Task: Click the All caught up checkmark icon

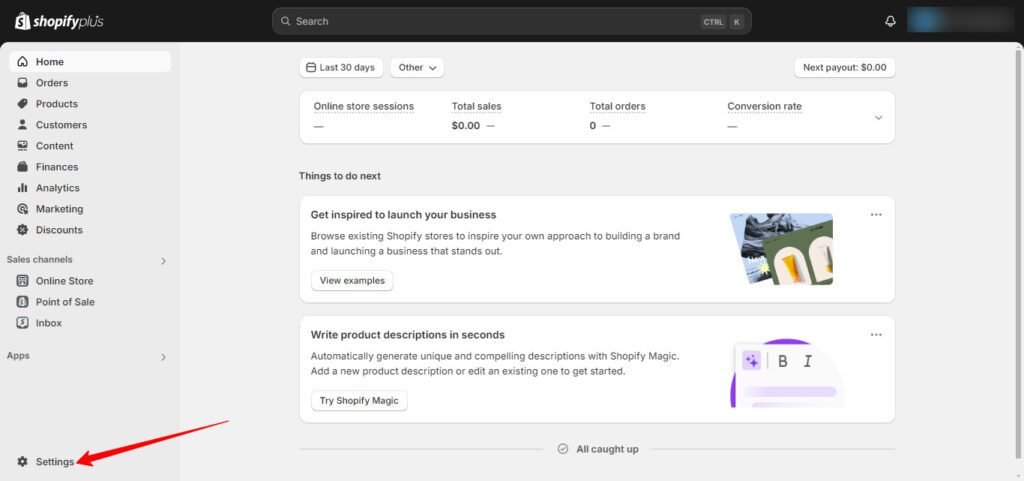Action: [x=563, y=449]
